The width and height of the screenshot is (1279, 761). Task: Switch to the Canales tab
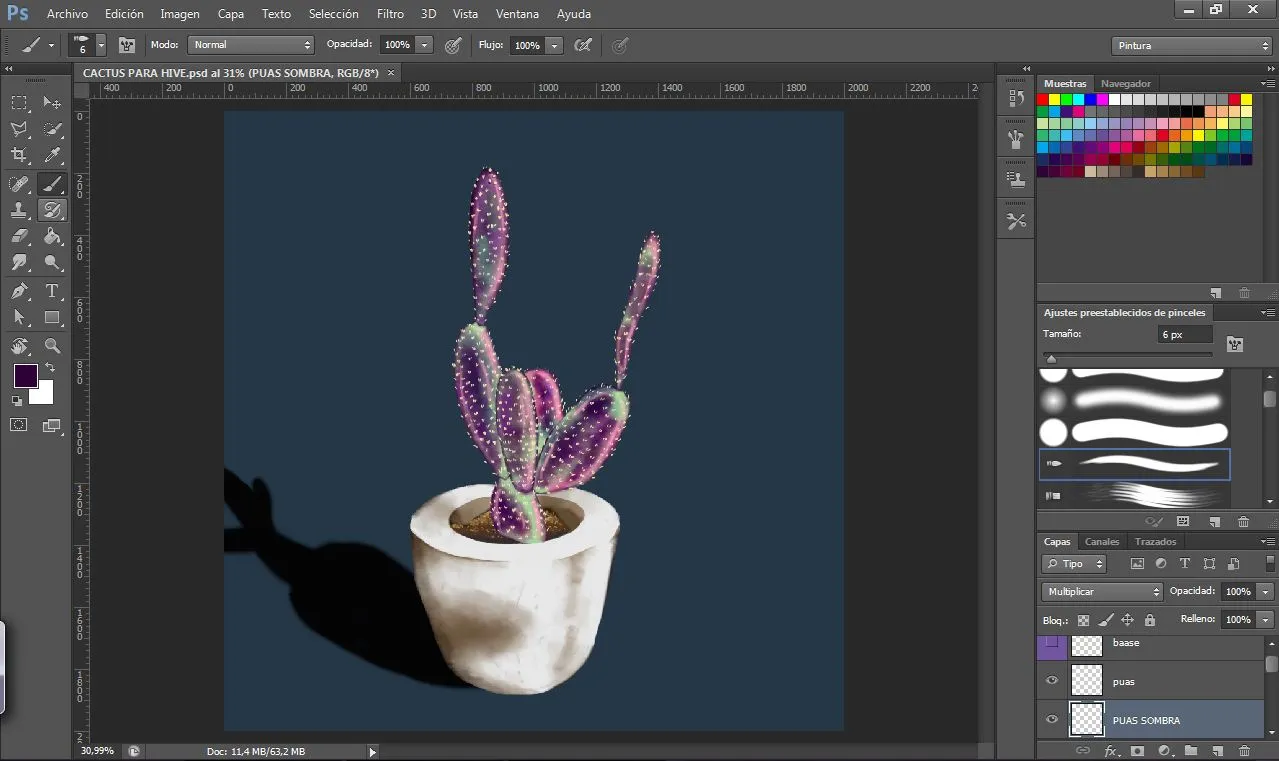pyautogui.click(x=1102, y=542)
